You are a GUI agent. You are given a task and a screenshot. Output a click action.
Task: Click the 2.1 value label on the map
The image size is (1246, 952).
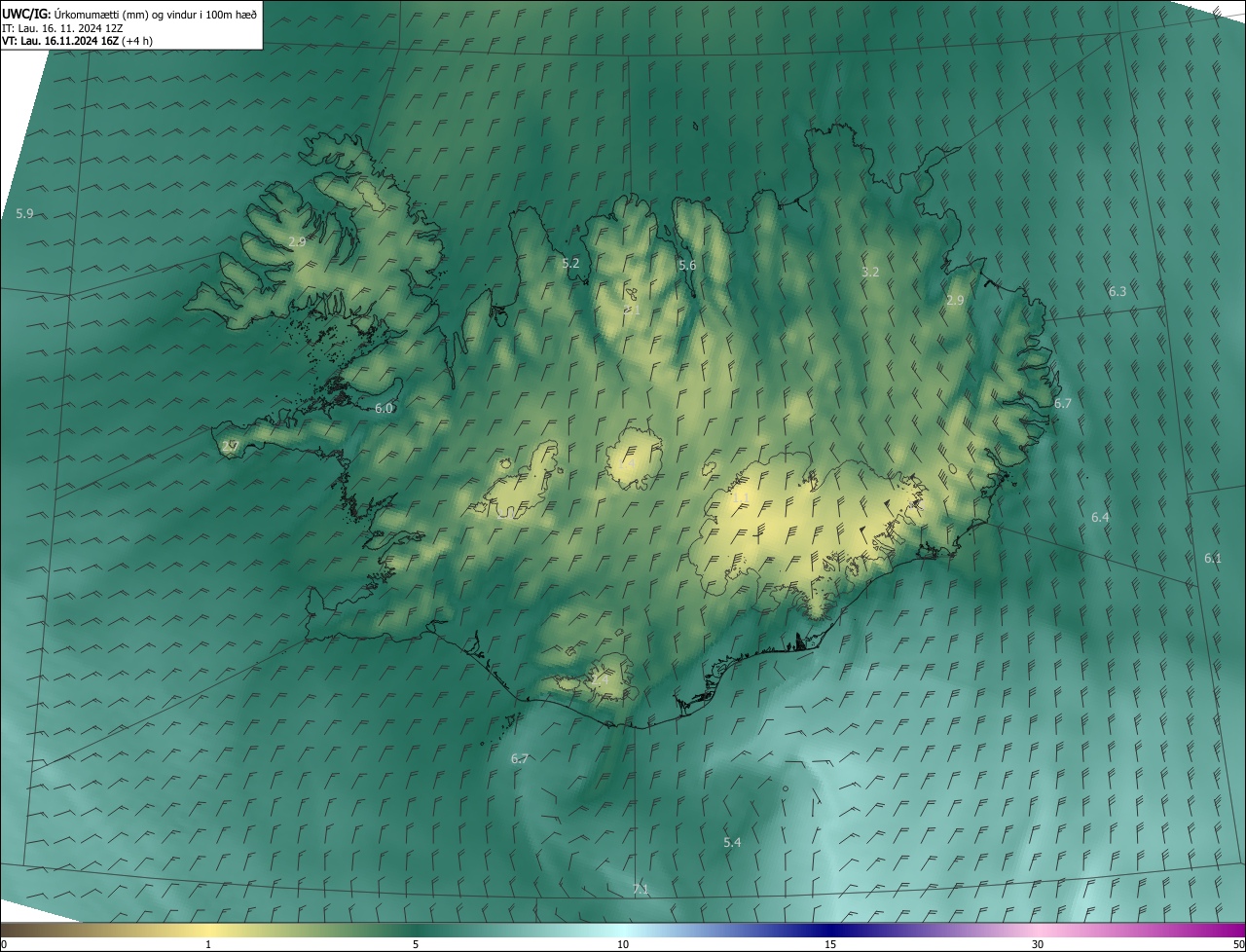(632, 311)
